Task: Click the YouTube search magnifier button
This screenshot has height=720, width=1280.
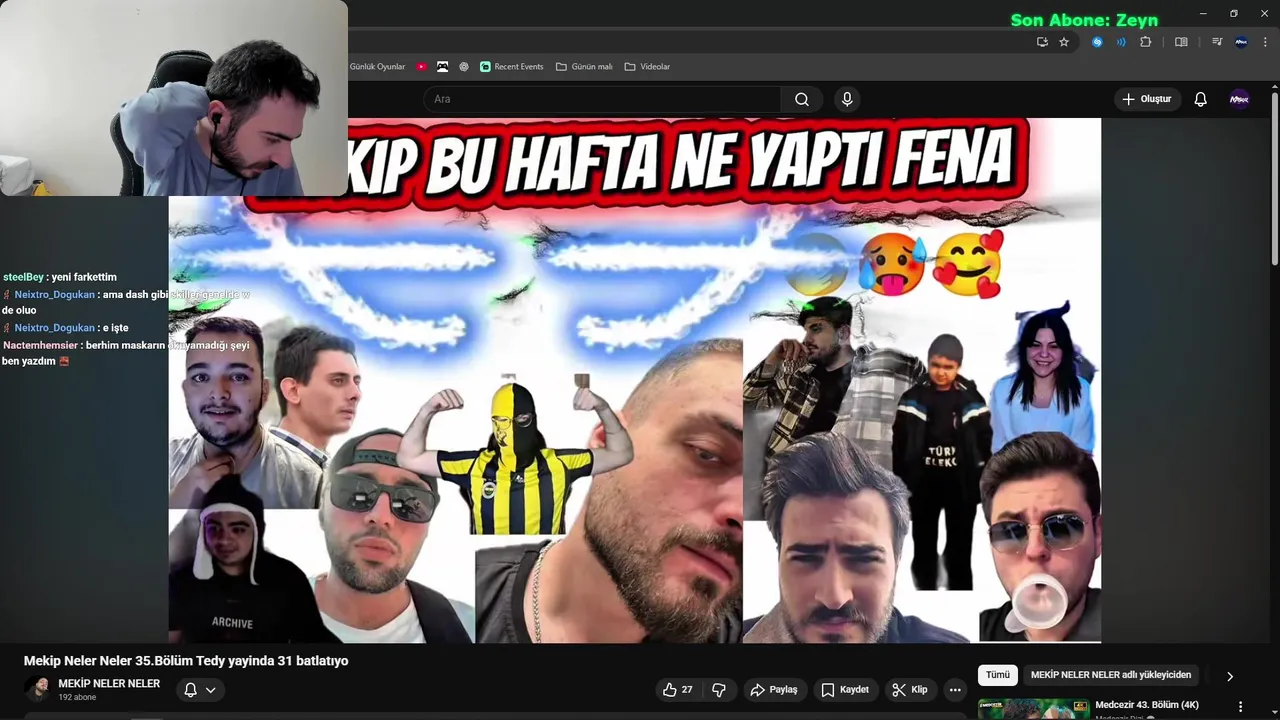Action: [802, 99]
